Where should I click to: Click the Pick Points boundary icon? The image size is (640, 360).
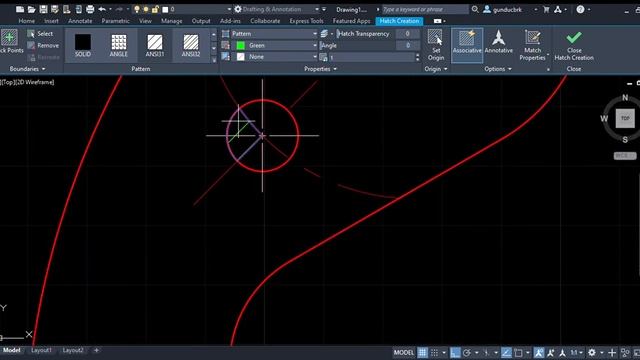tap(9, 38)
